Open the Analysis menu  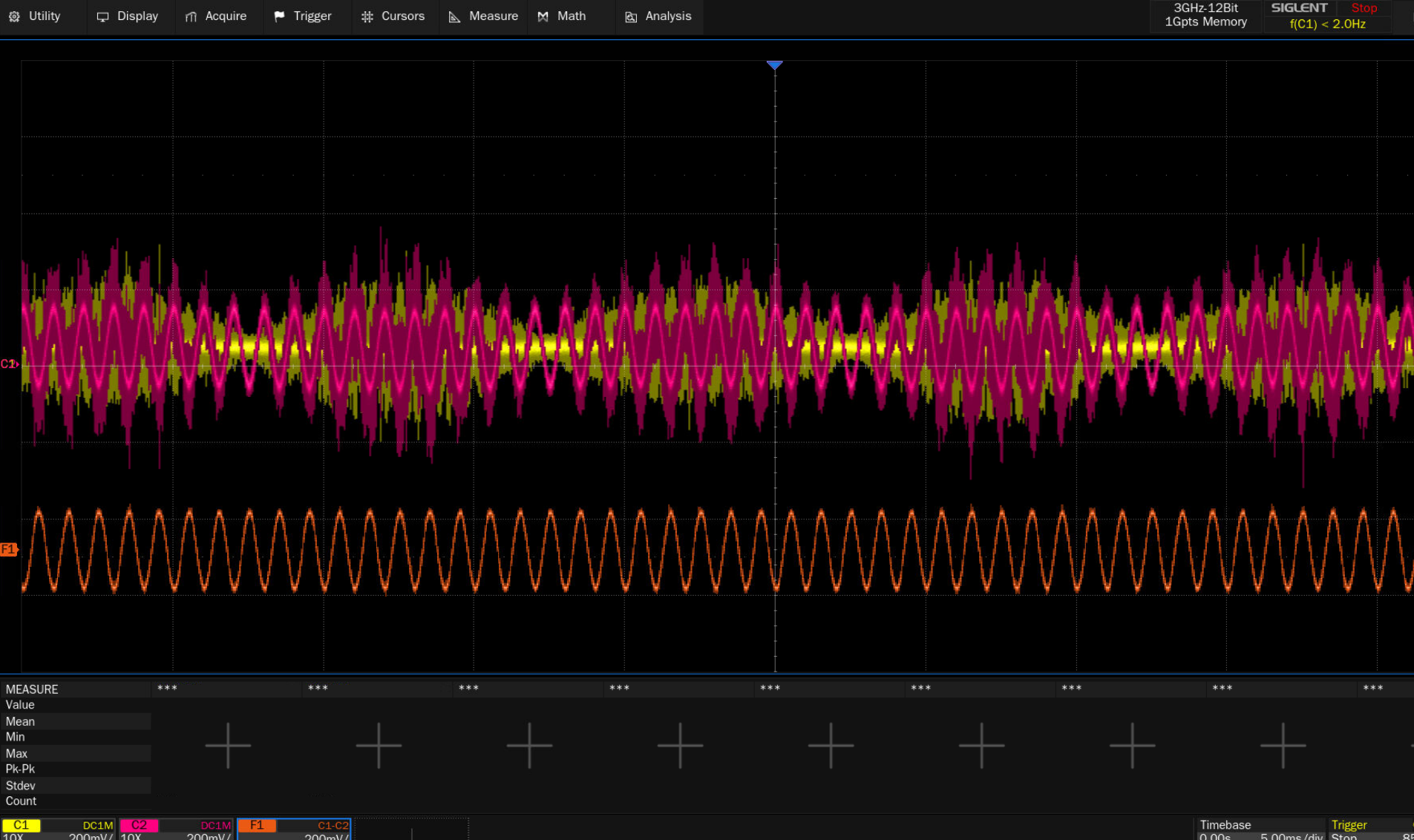[x=658, y=16]
